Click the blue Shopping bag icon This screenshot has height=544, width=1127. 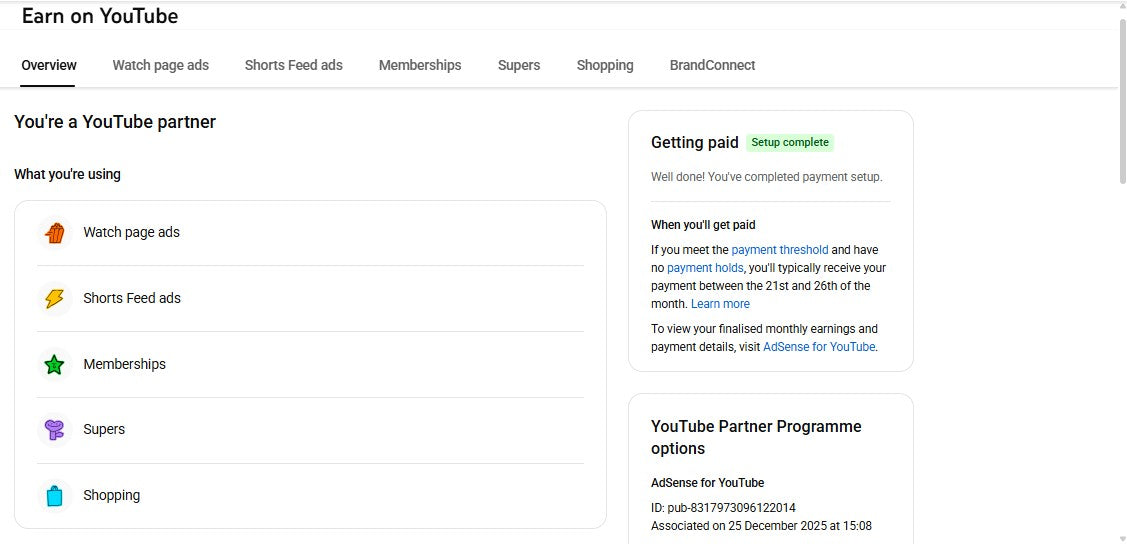(55, 496)
